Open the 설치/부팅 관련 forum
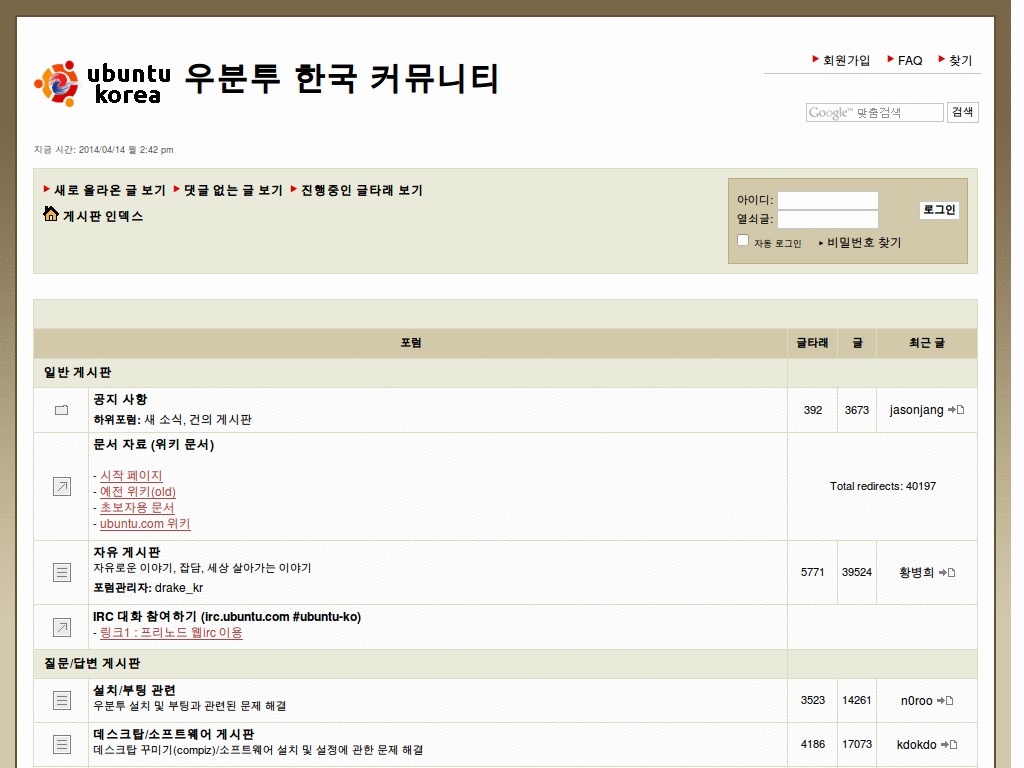 point(135,690)
